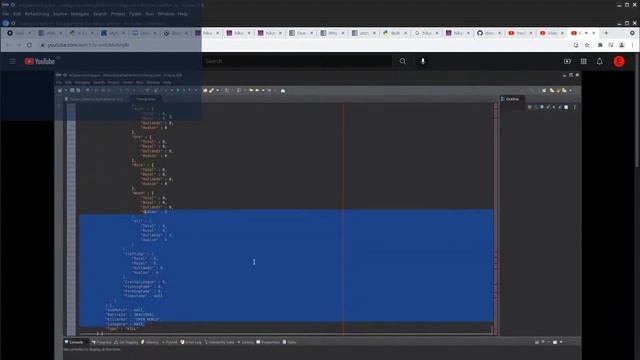The height and width of the screenshot is (360, 640).
Task: Close the GitHub browser tab
Action: [x=500, y=33]
